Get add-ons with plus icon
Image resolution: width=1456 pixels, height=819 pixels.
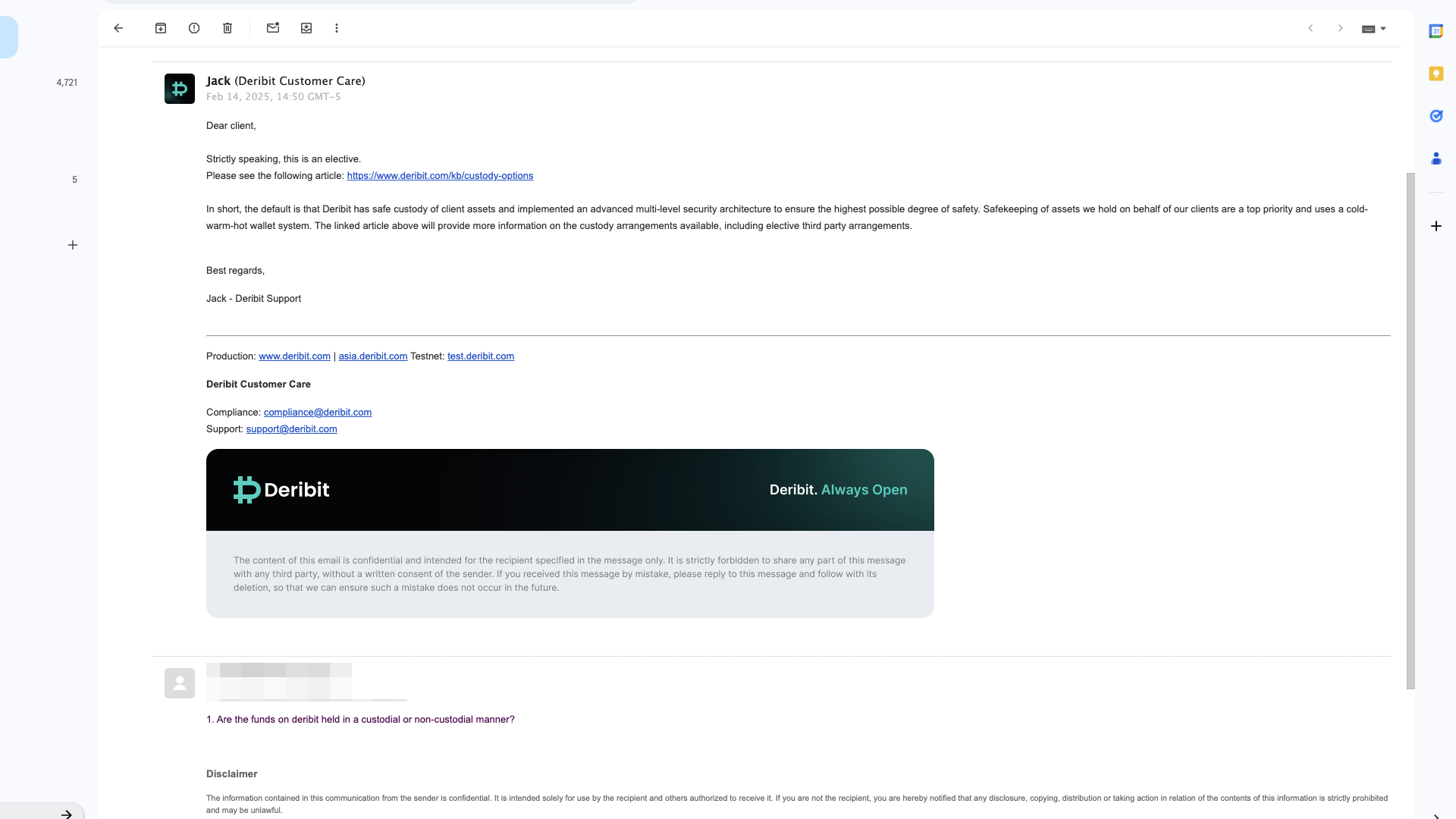(1436, 226)
